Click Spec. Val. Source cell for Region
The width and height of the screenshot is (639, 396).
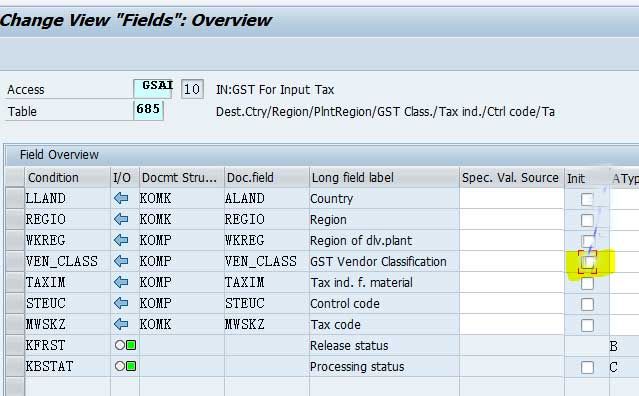[511, 220]
